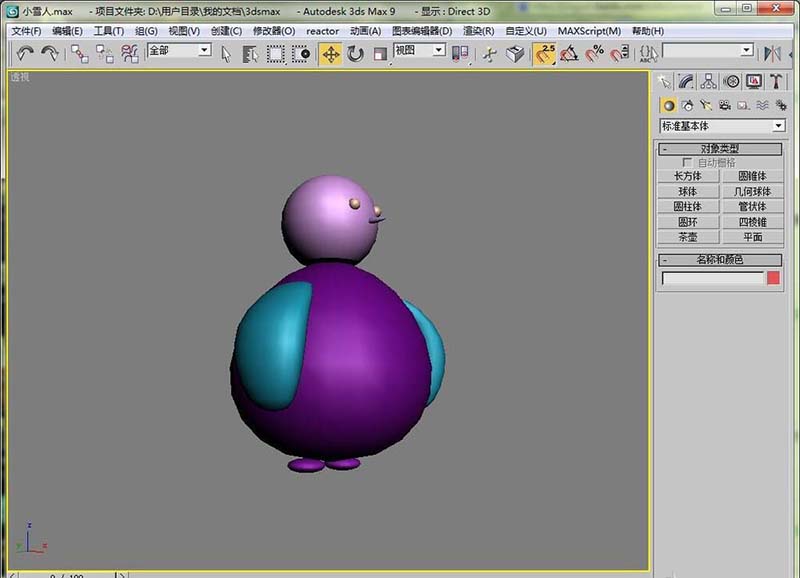The width and height of the screenshot is (800, 578).
Task: Open the Modify command panel tab
Action: tap(686, 82)
